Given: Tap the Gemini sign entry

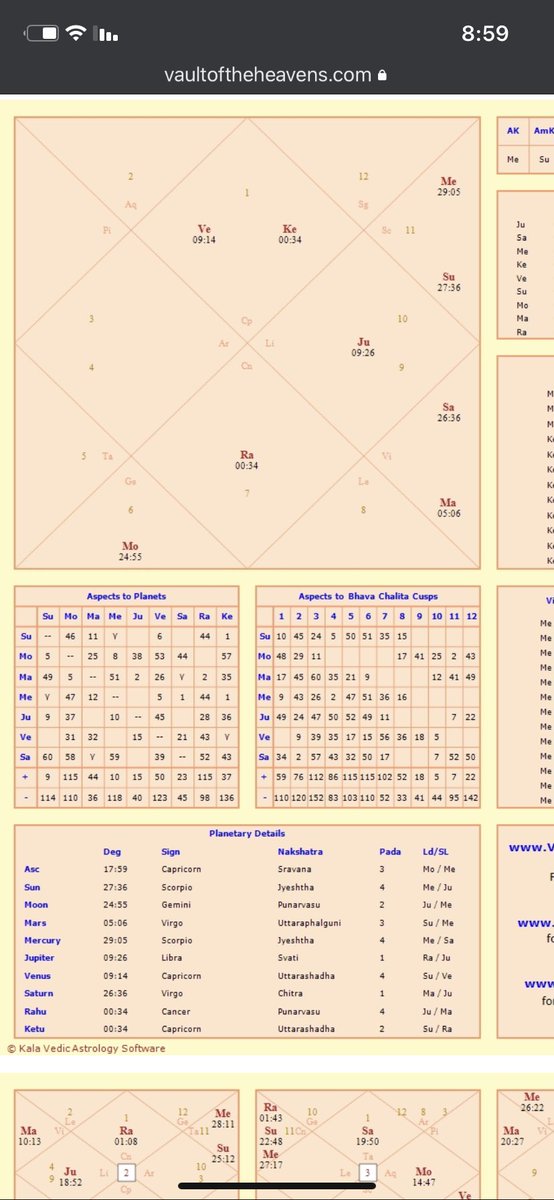Looking at the screenshot, I should click(175, 905).
